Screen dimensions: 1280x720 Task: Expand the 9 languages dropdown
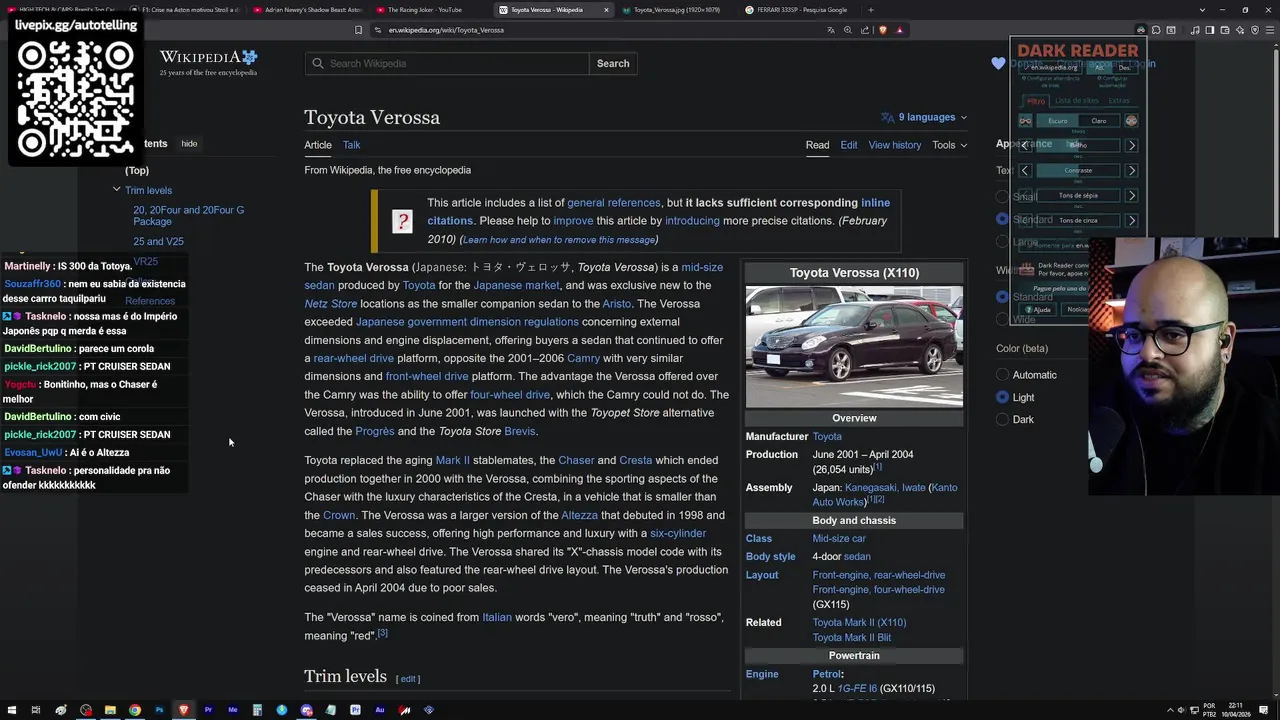(924, 117)
